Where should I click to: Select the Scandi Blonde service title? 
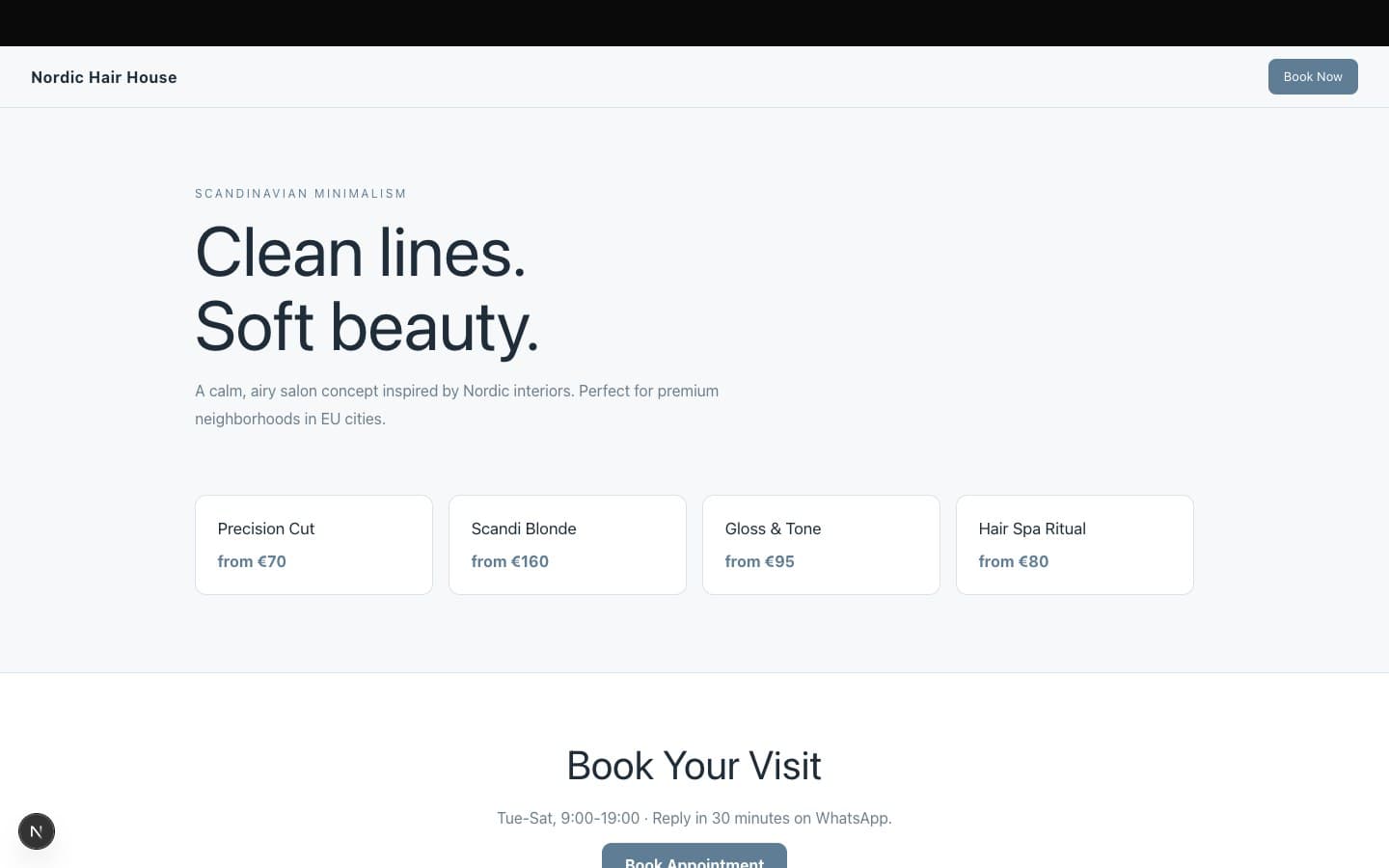524,529
